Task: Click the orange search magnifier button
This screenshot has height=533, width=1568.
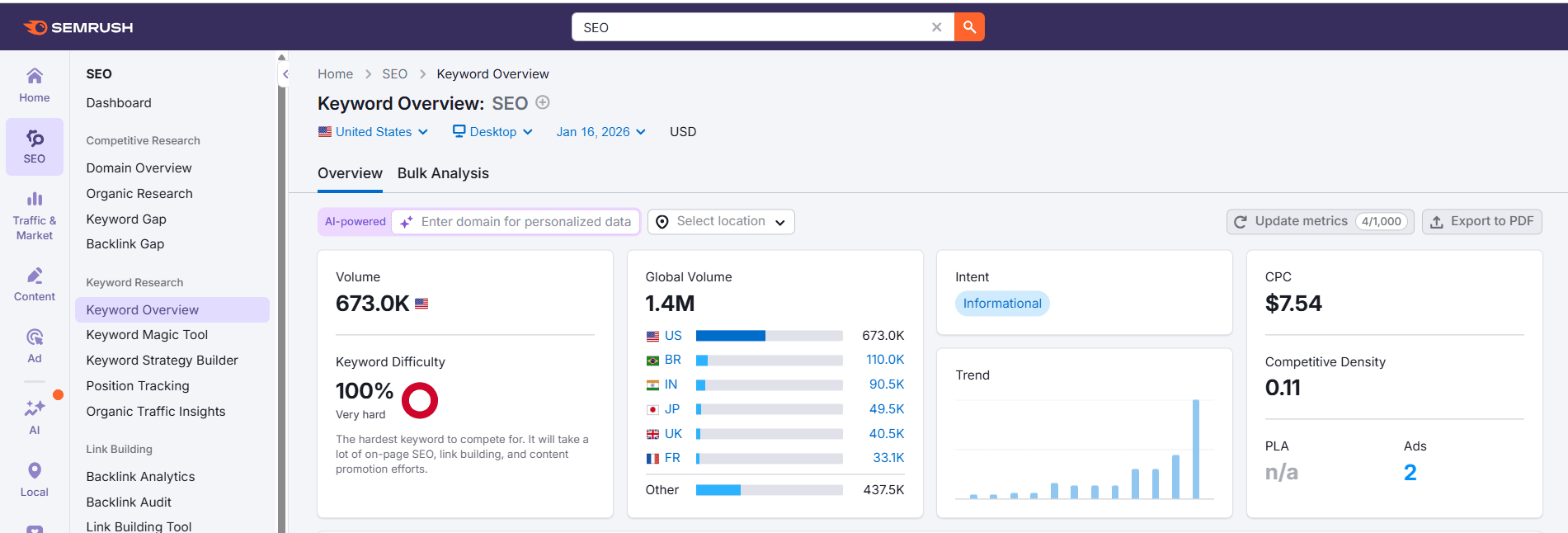Action: [969, 27]
